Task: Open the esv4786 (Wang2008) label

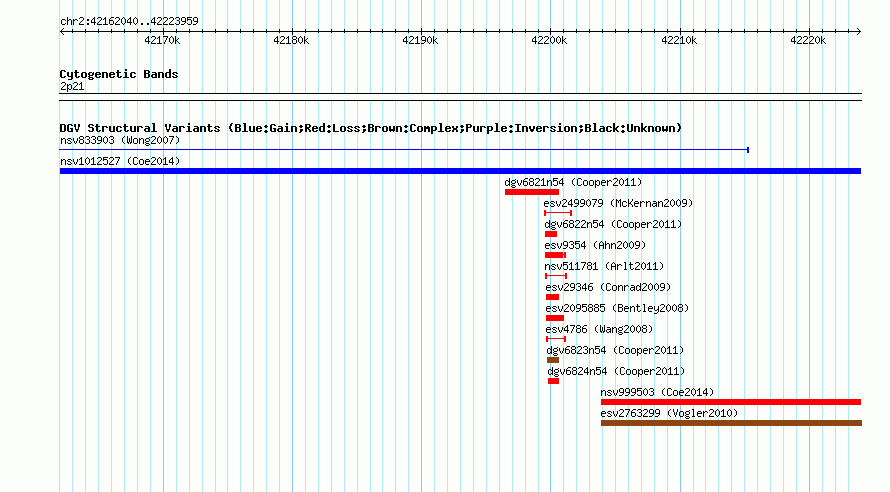Action: 599,329
